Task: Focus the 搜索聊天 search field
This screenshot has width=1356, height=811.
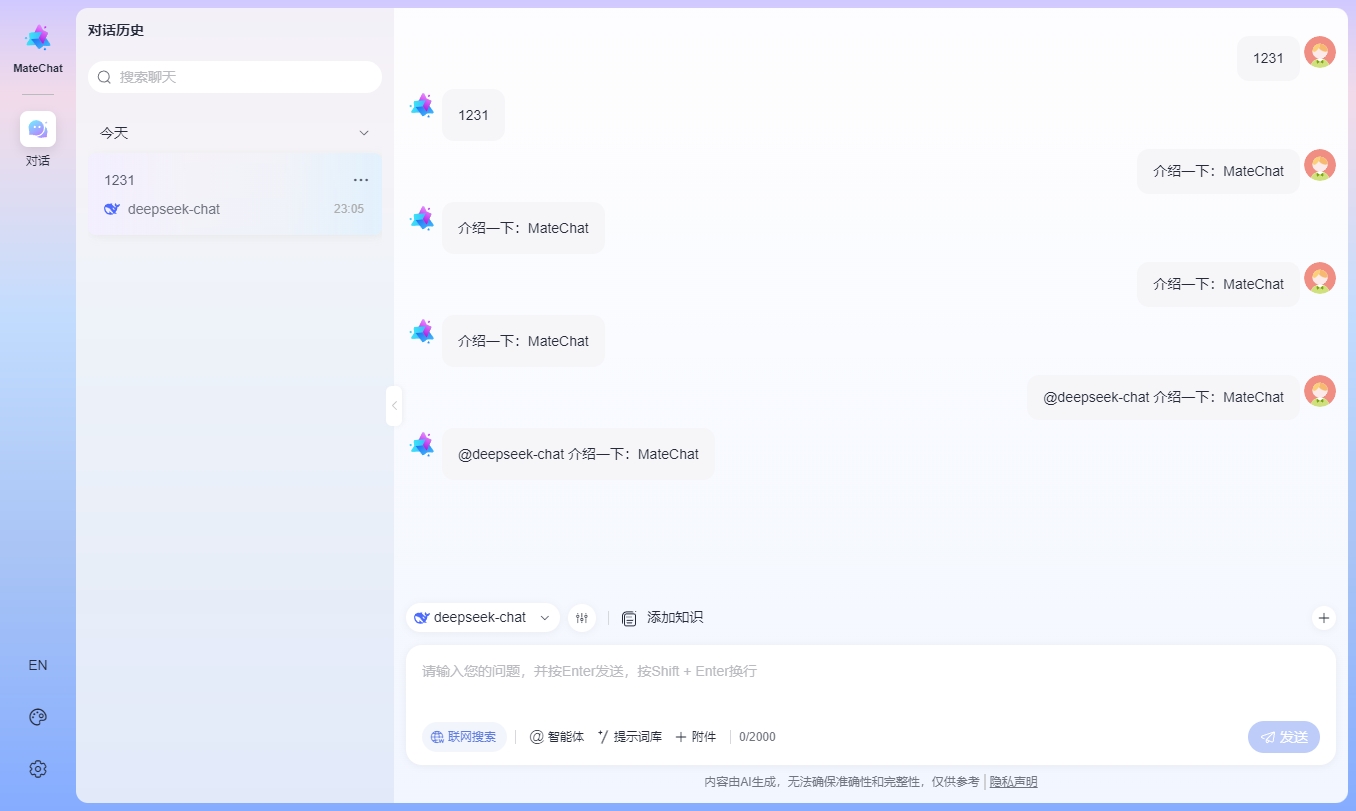Action: pyautogui.click(x=235, y=77)
